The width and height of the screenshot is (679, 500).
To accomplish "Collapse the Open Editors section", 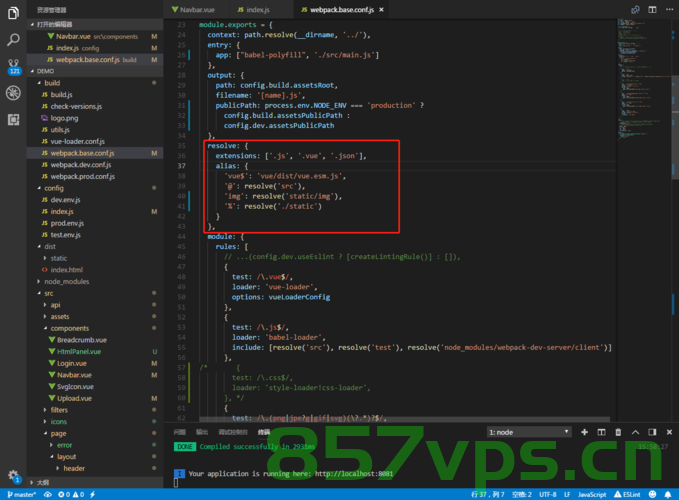I will (x=95, y=24).
